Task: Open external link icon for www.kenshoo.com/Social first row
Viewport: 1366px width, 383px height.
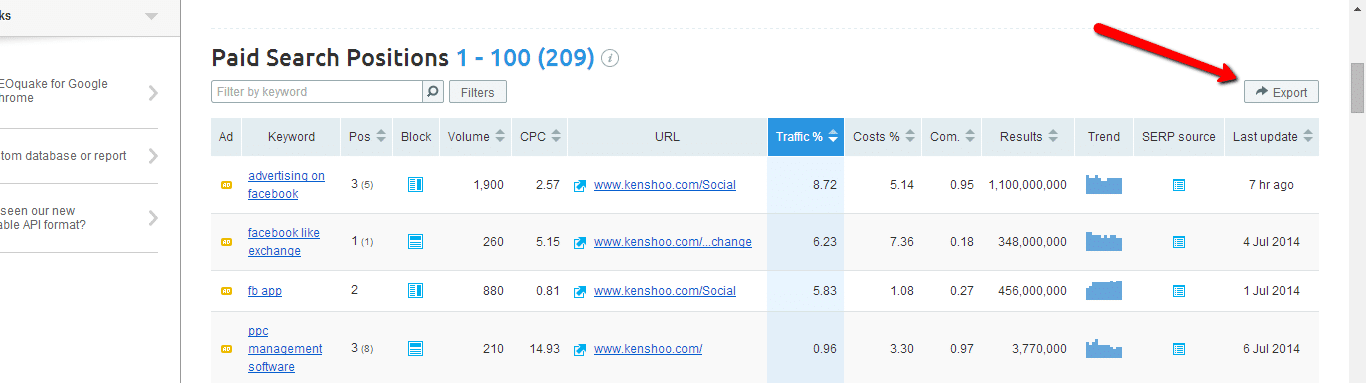Action: 580,185
